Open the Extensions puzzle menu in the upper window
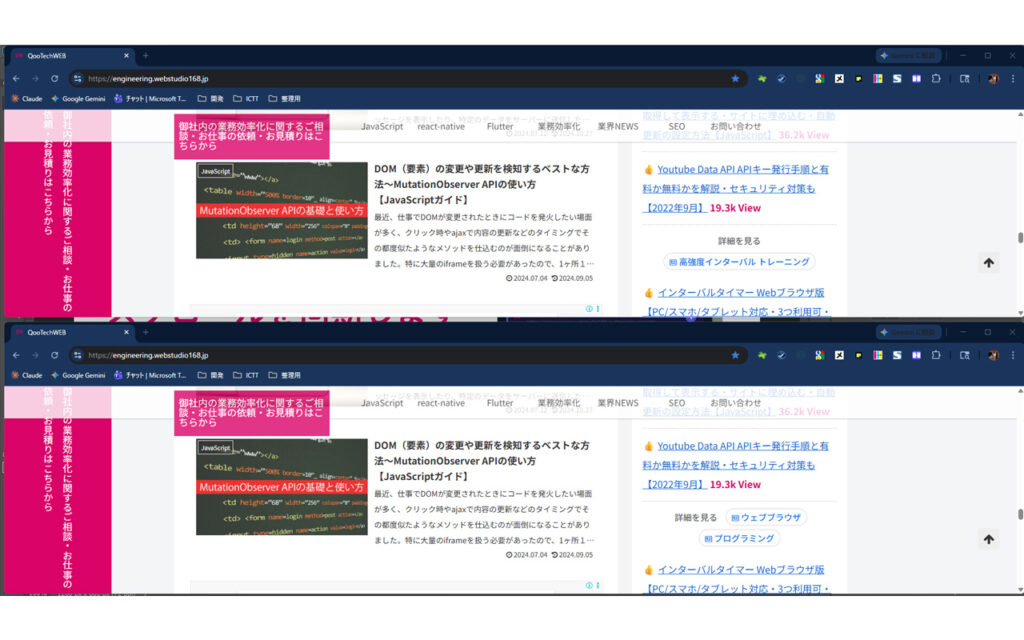This screenshot has height=640, width=1024. tap(936, 78)
